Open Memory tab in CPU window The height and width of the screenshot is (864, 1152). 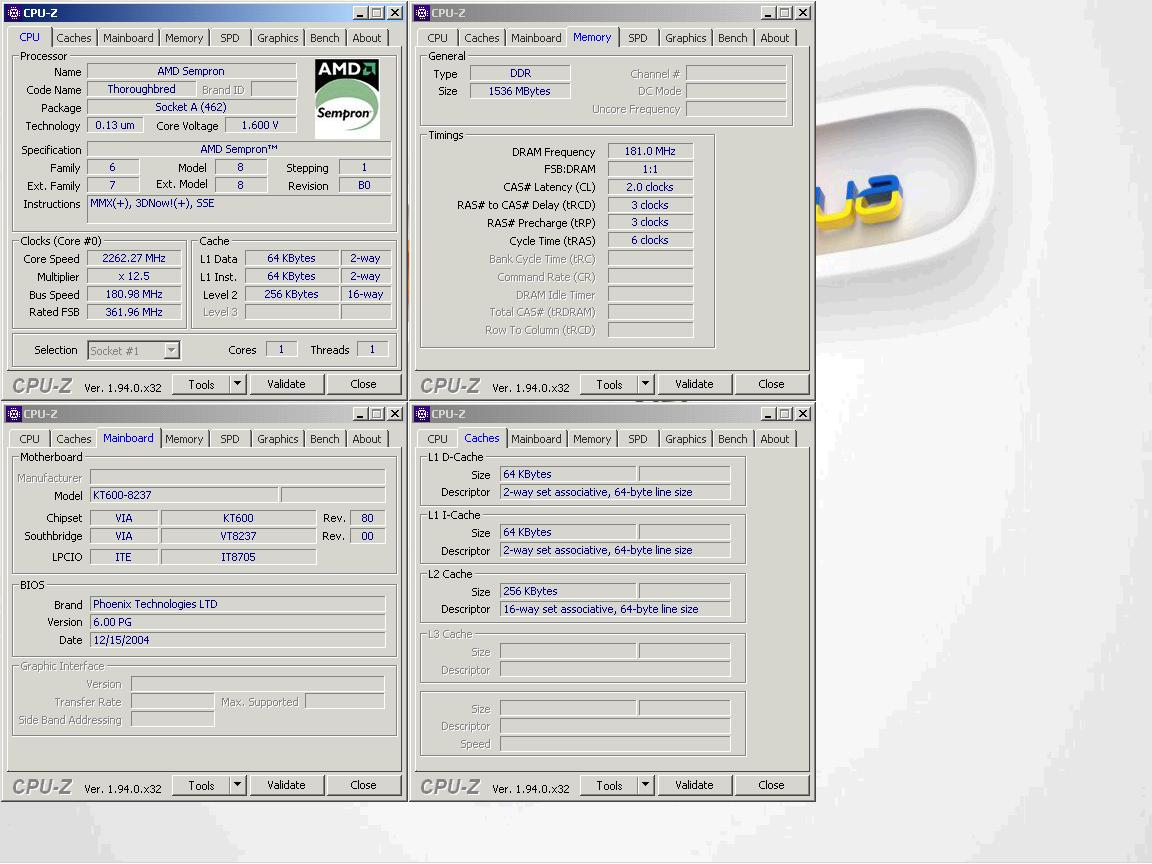184,38
